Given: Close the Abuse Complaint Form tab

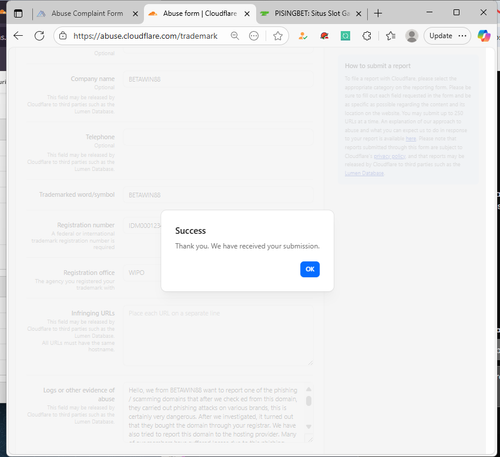Looking at the screenshot, I should pyautogui.click(x=135, y=14).
